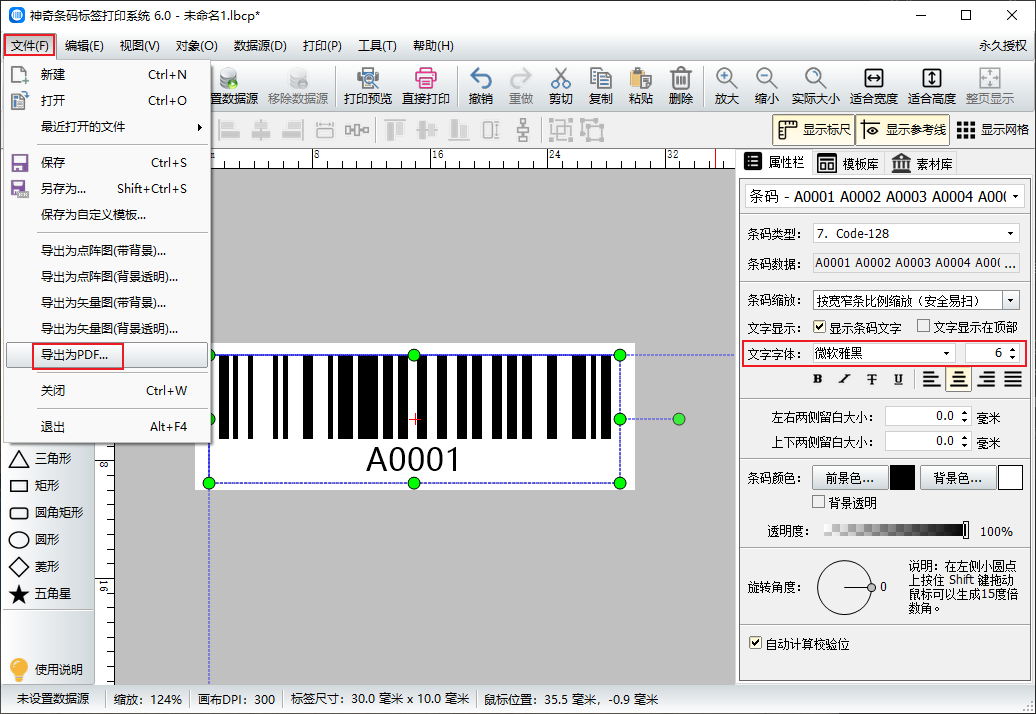Toggle the Show Guides (显示参考线) button
Image resolution: width=1036 pixels, height=714 pixels.
coord(905,129)
